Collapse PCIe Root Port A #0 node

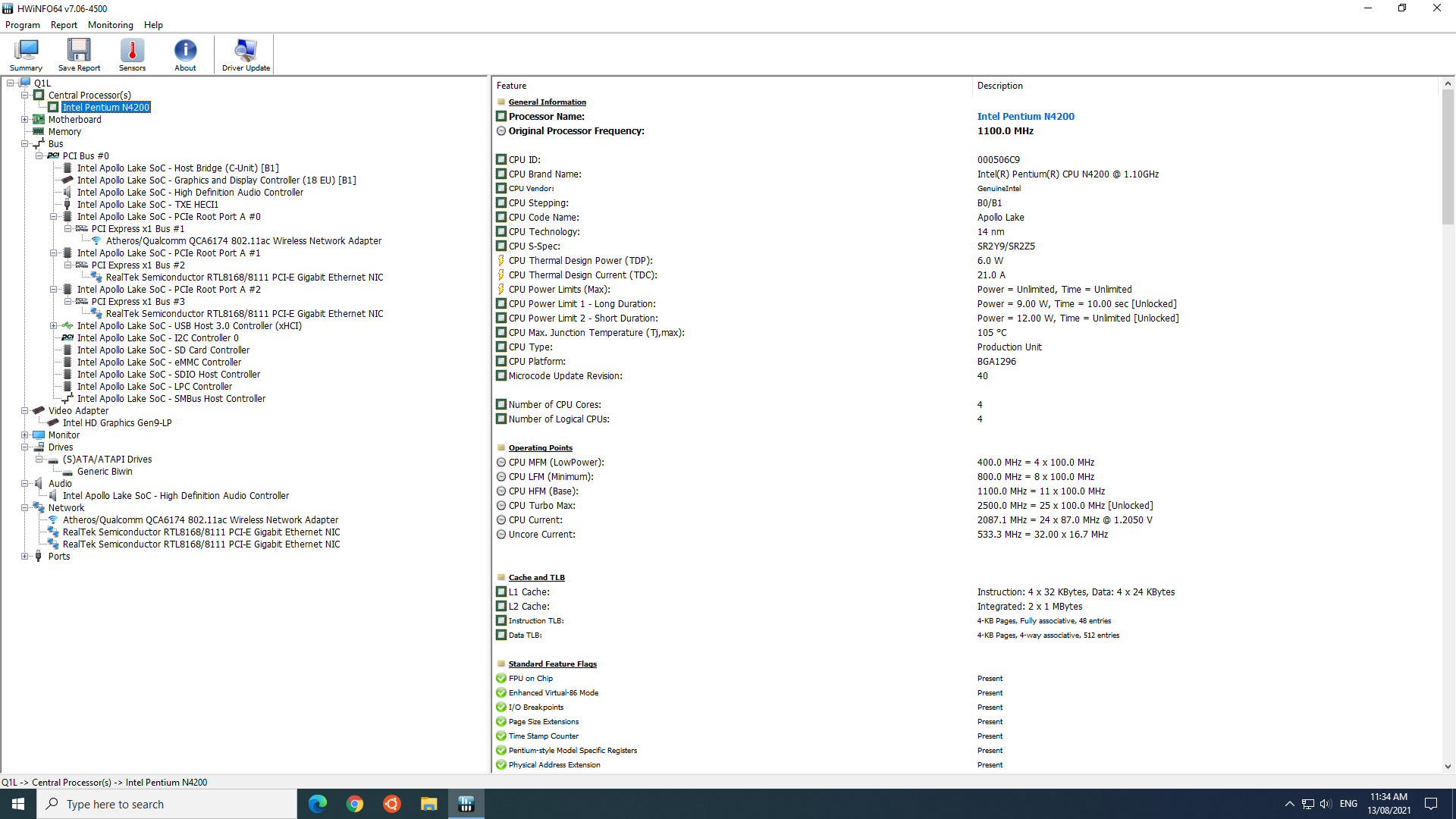tap(54, 217)
